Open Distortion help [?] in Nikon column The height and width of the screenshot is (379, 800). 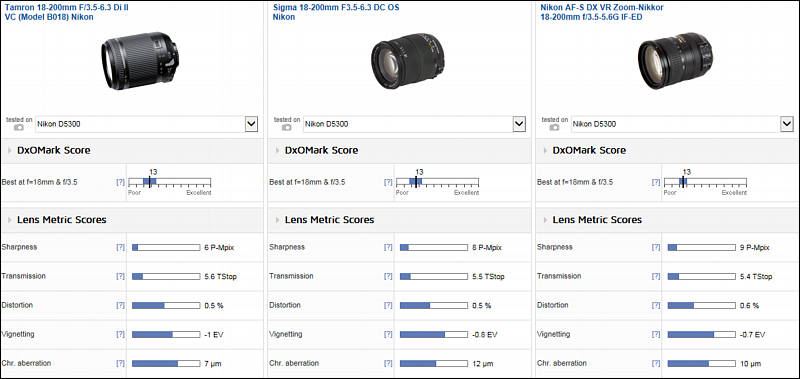point(656,305)
